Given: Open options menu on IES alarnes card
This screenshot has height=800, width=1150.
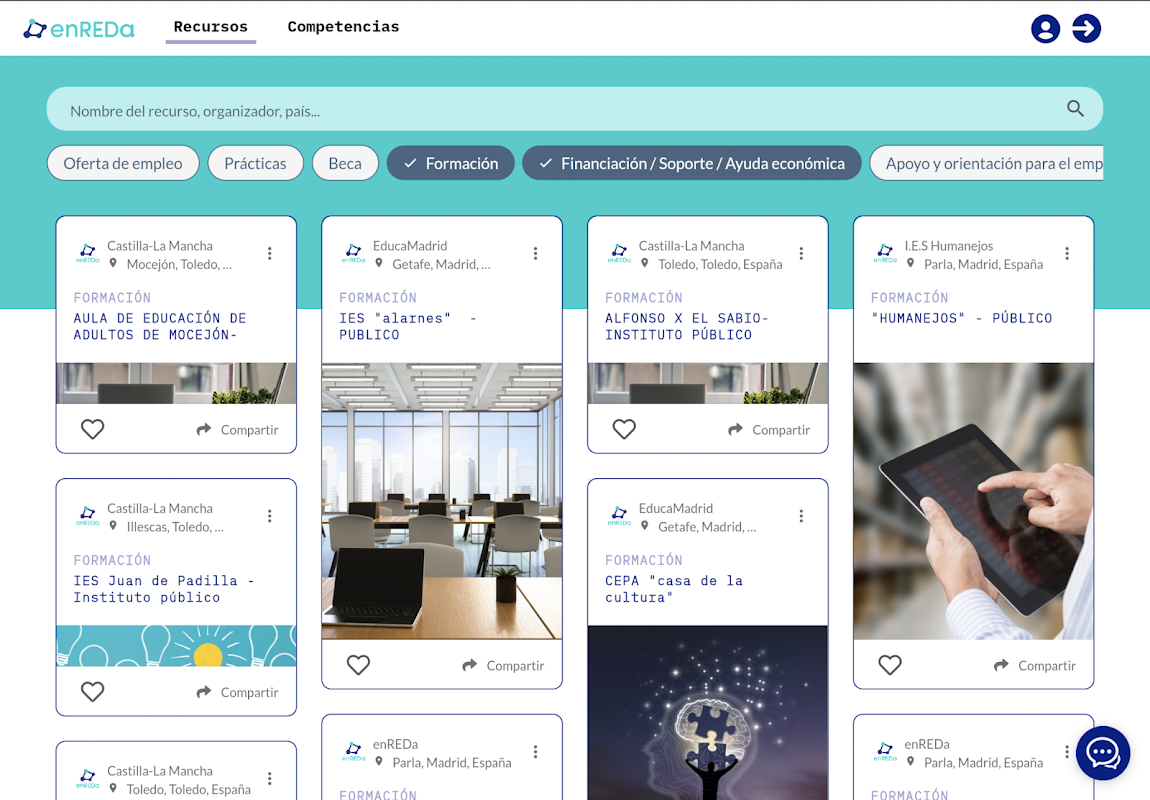Looking at the screenshot, I should coord(535,253).
